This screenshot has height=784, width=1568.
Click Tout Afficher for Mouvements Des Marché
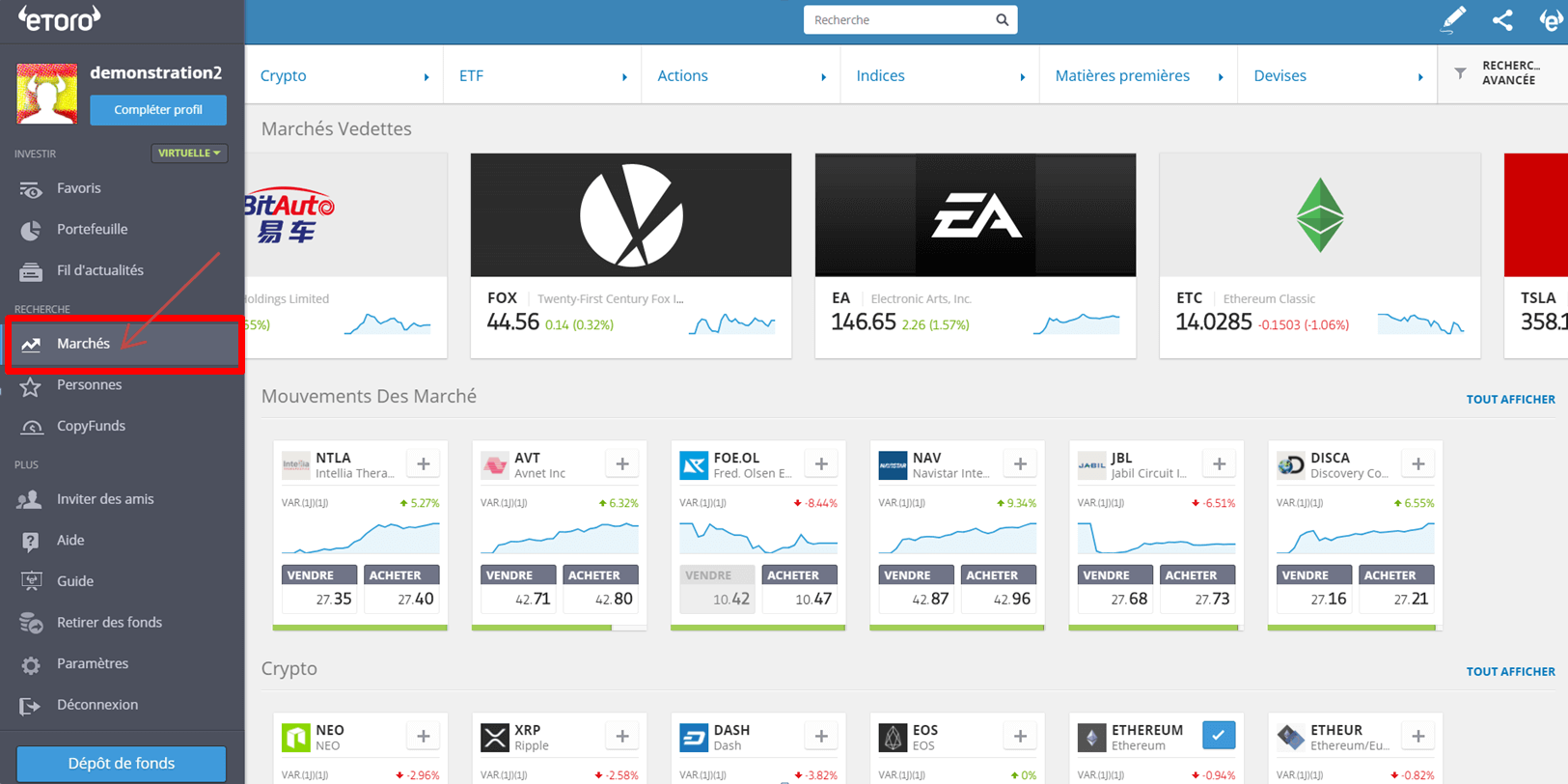(x=1510, y=399)
